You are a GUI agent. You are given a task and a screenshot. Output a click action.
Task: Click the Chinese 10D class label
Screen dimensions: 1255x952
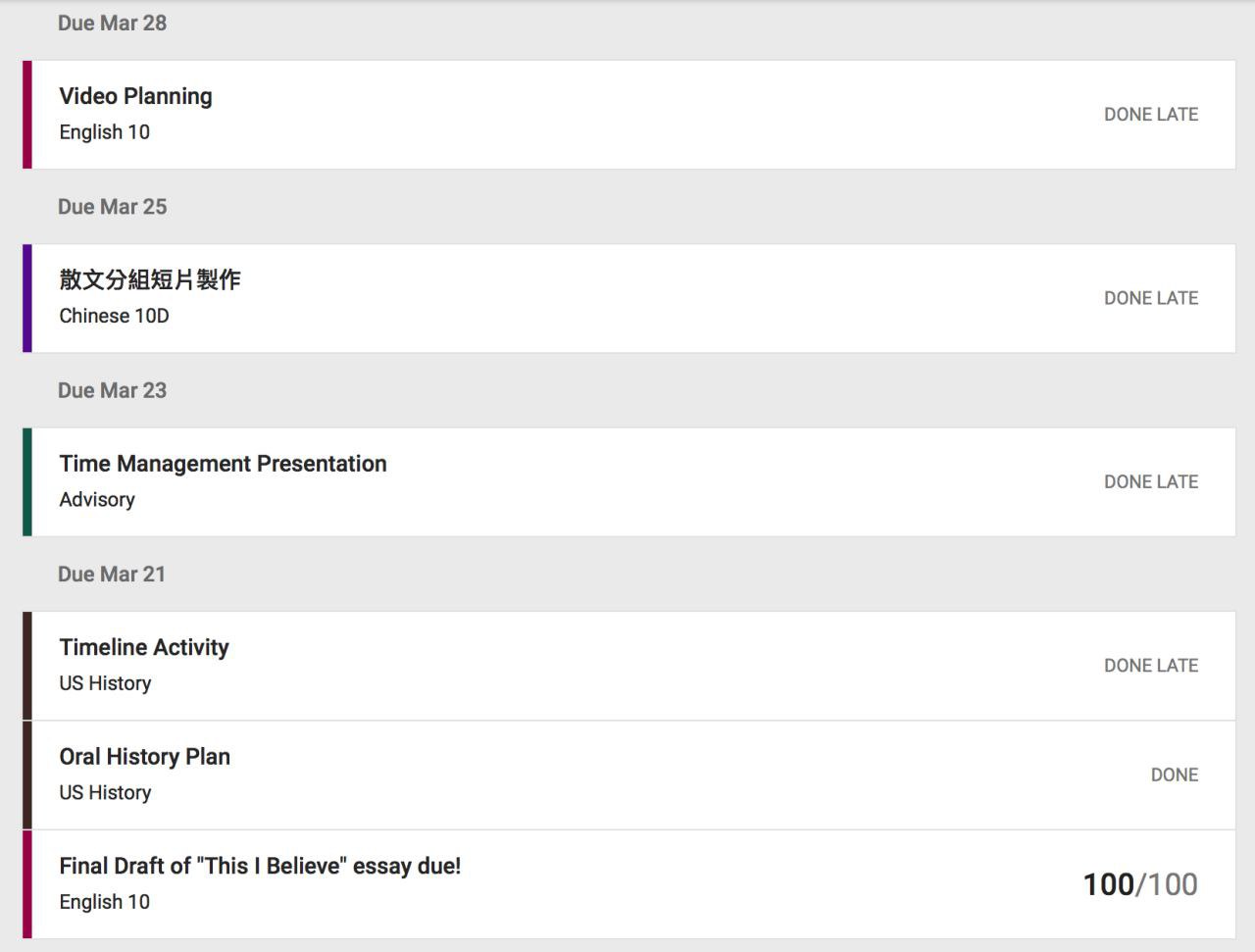pyautogui.click(x=114, y=316)
